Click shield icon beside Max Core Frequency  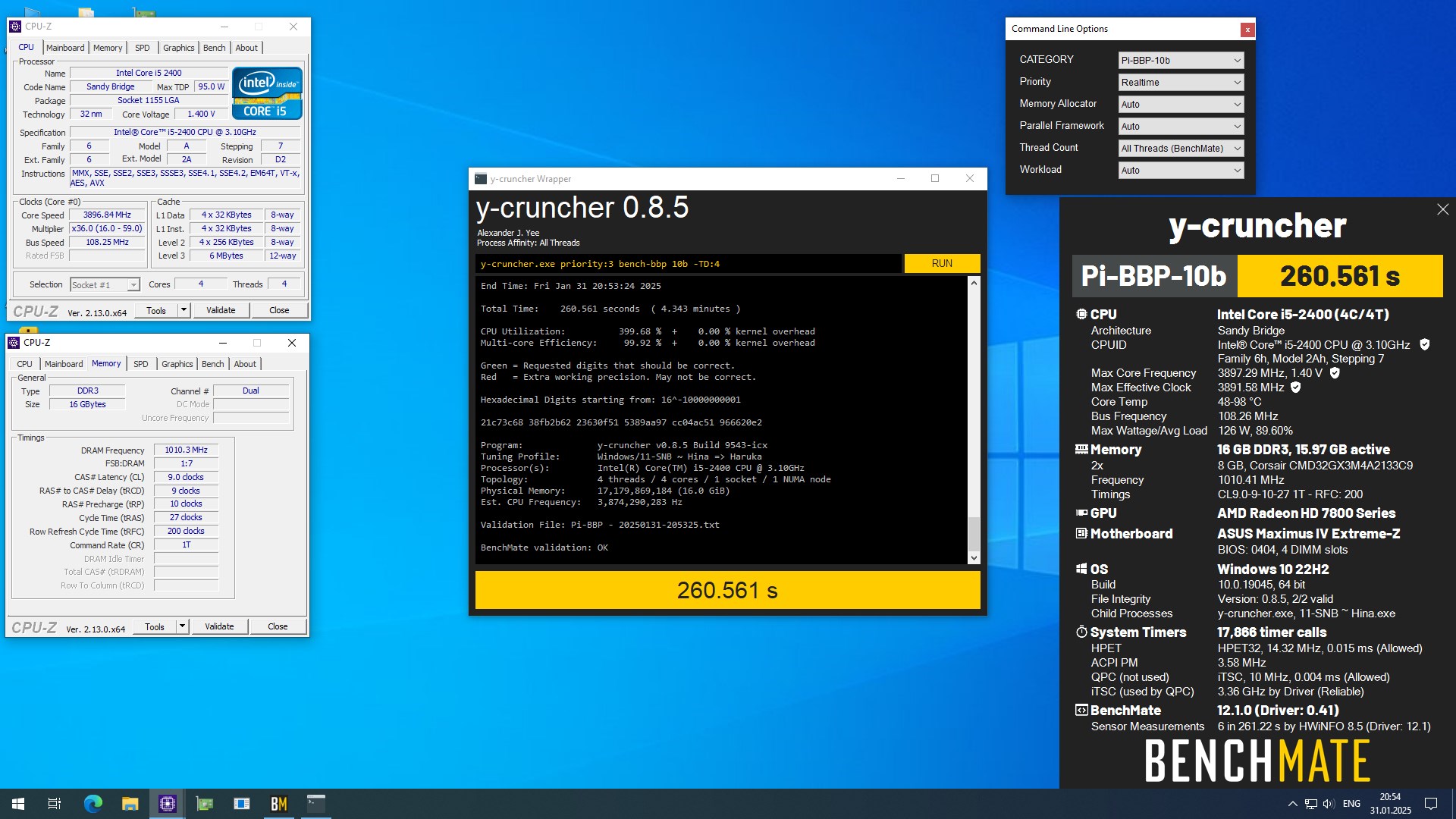1335,373
